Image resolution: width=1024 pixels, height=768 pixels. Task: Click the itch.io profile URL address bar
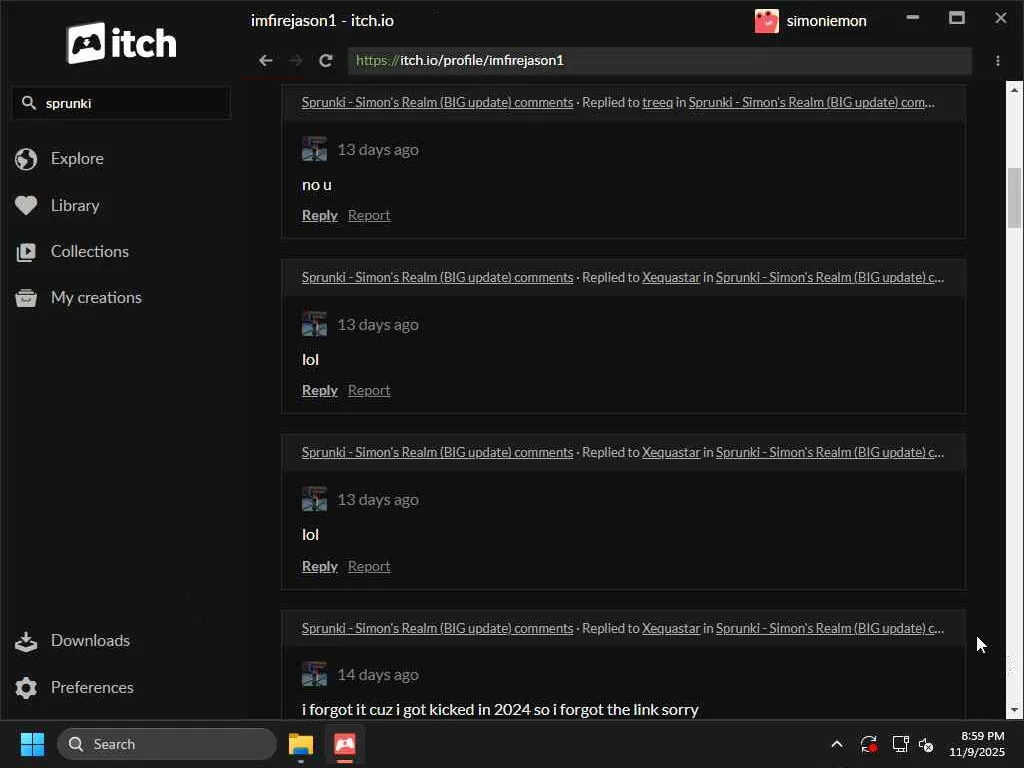(x=660, y=60)
